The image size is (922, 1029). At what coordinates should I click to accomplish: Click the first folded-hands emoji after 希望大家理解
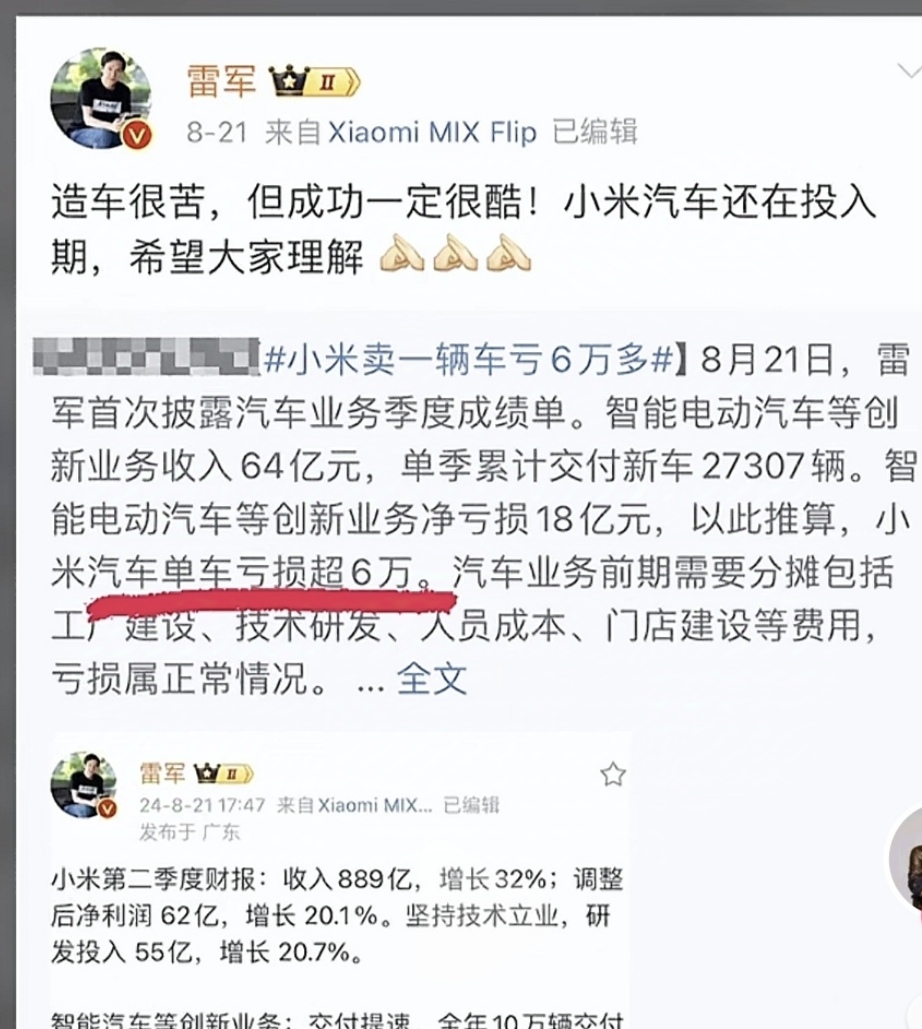click(402, 253)
